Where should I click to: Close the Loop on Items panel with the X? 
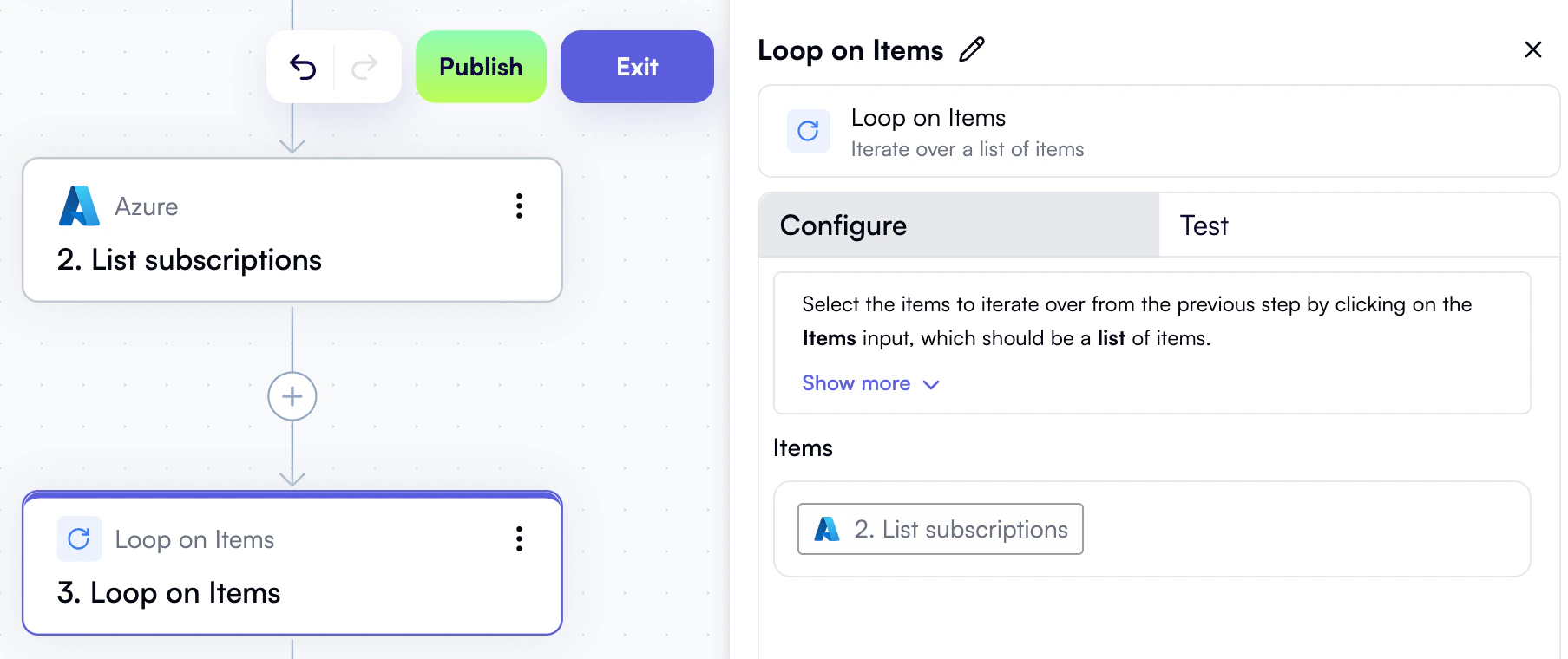click(1533, 50)
